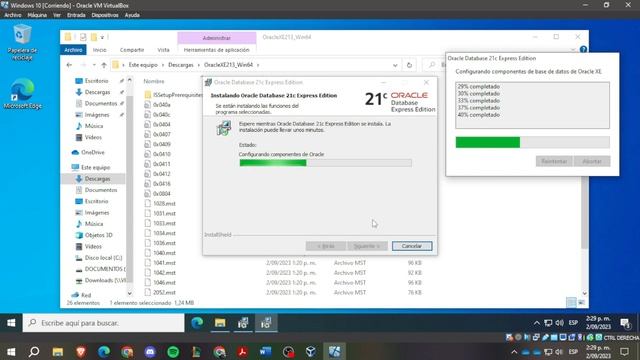Open guest notification center icon

coord(625,323)
